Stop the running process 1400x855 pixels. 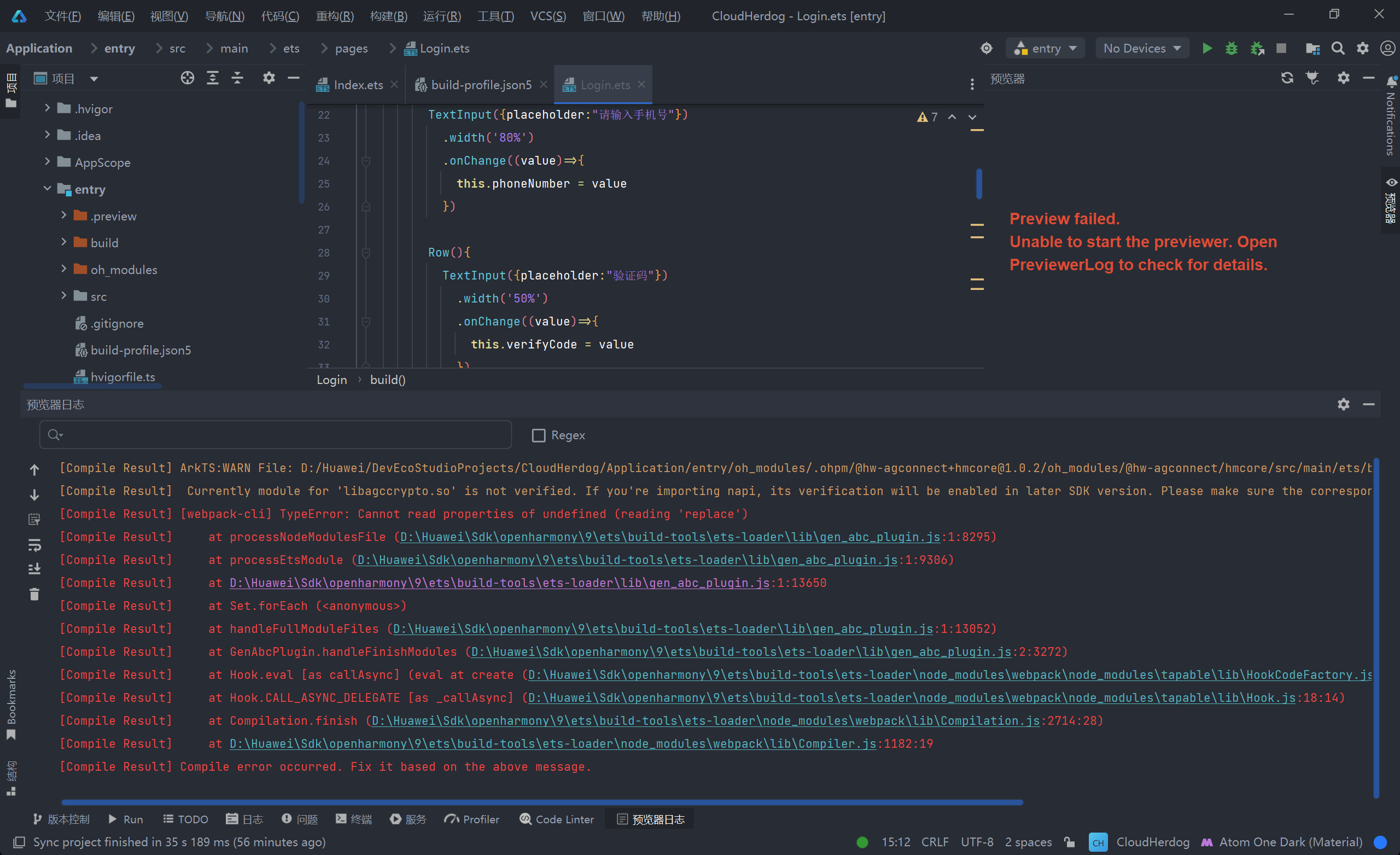point(1281,48)
